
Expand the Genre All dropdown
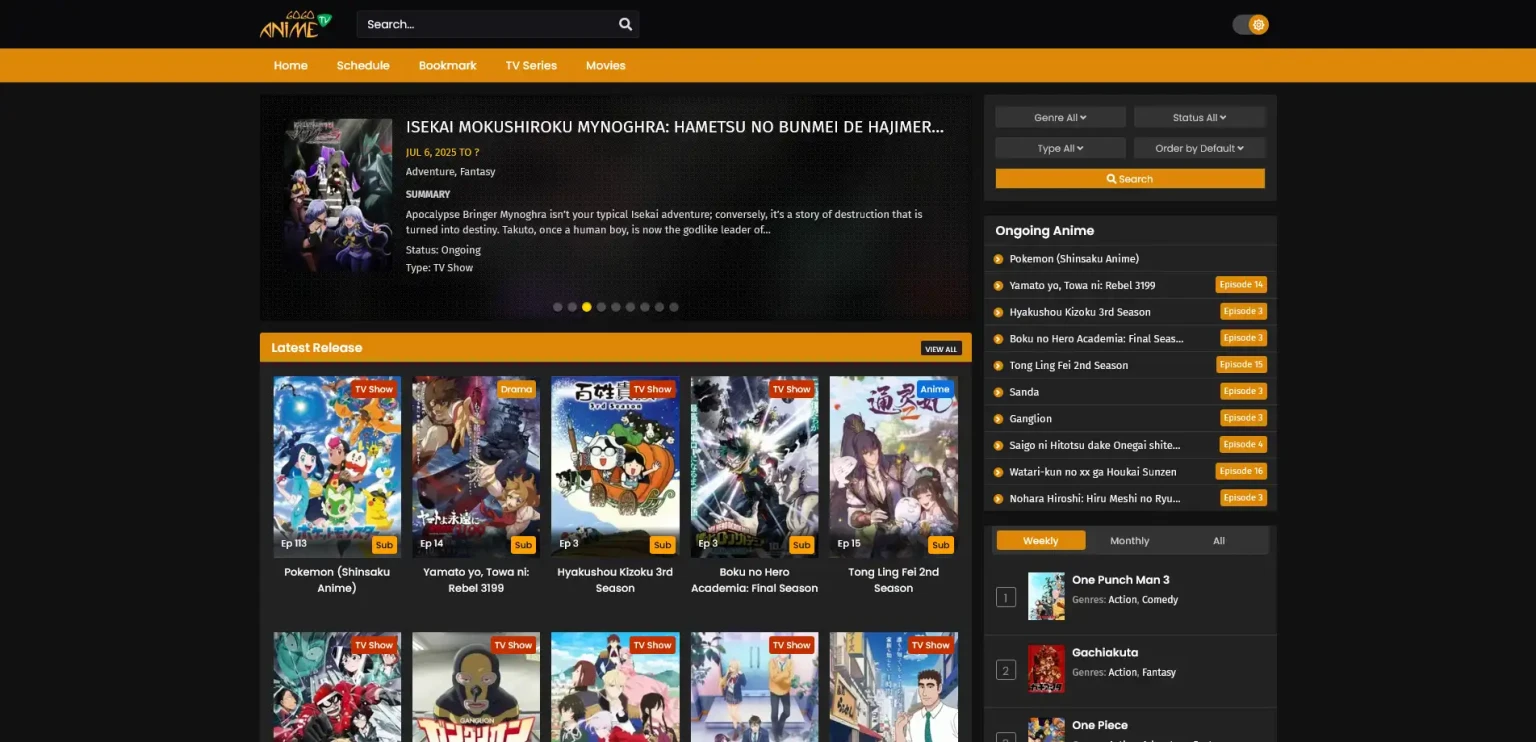pyautogui.click(x=1060, y=117)
